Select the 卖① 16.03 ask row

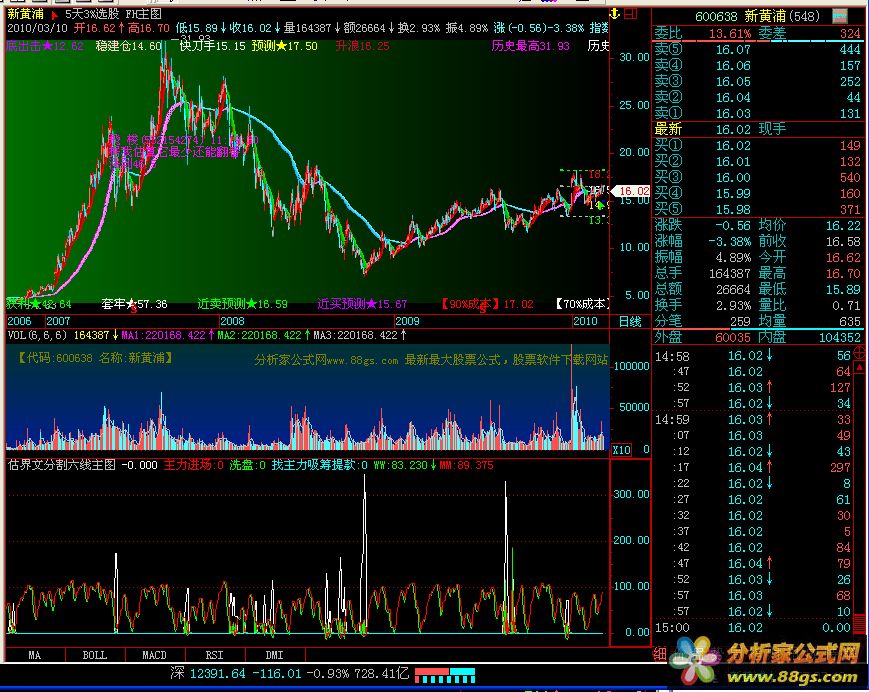(x=757, y=114)
